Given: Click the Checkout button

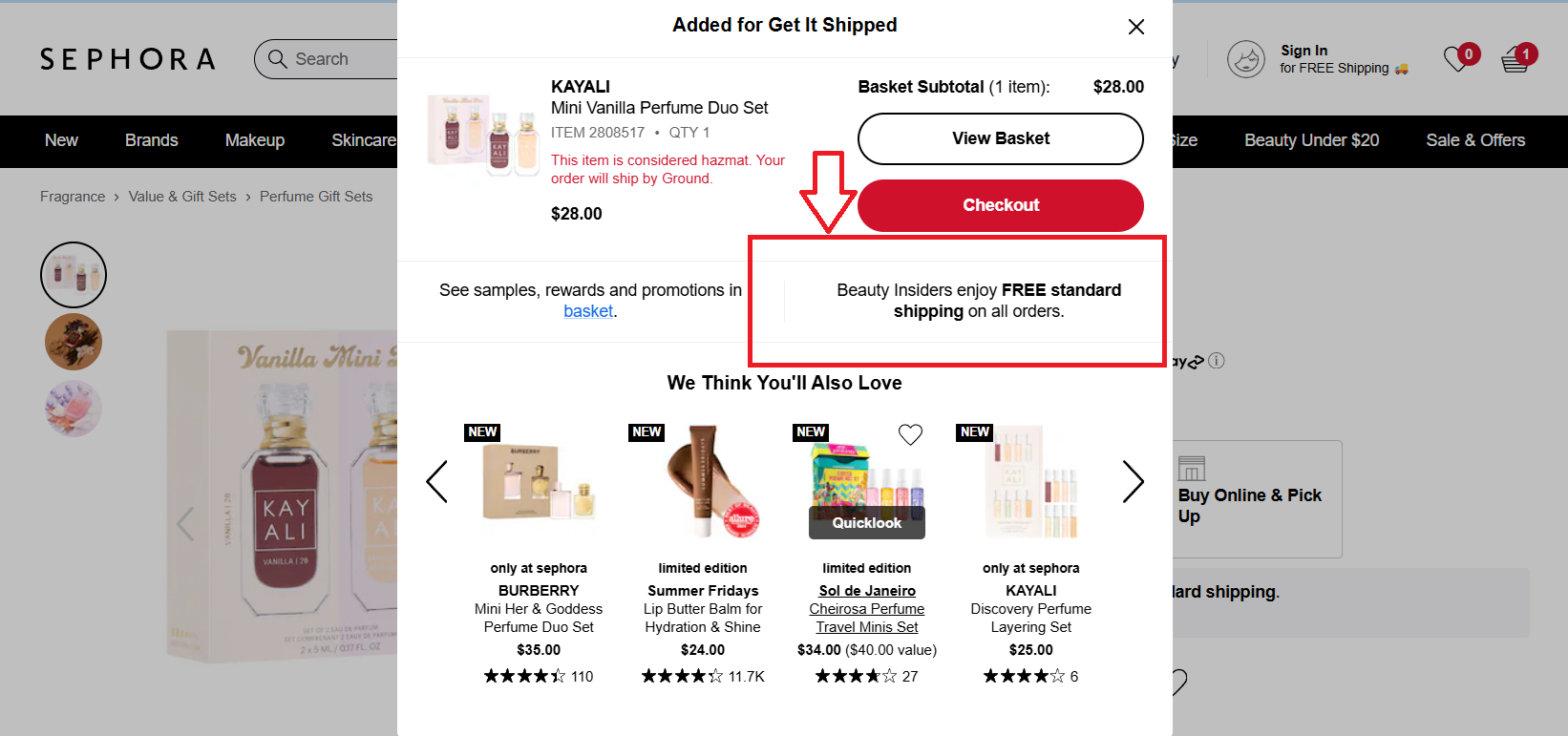Looking at the screenshot, I should [1000, 205].
